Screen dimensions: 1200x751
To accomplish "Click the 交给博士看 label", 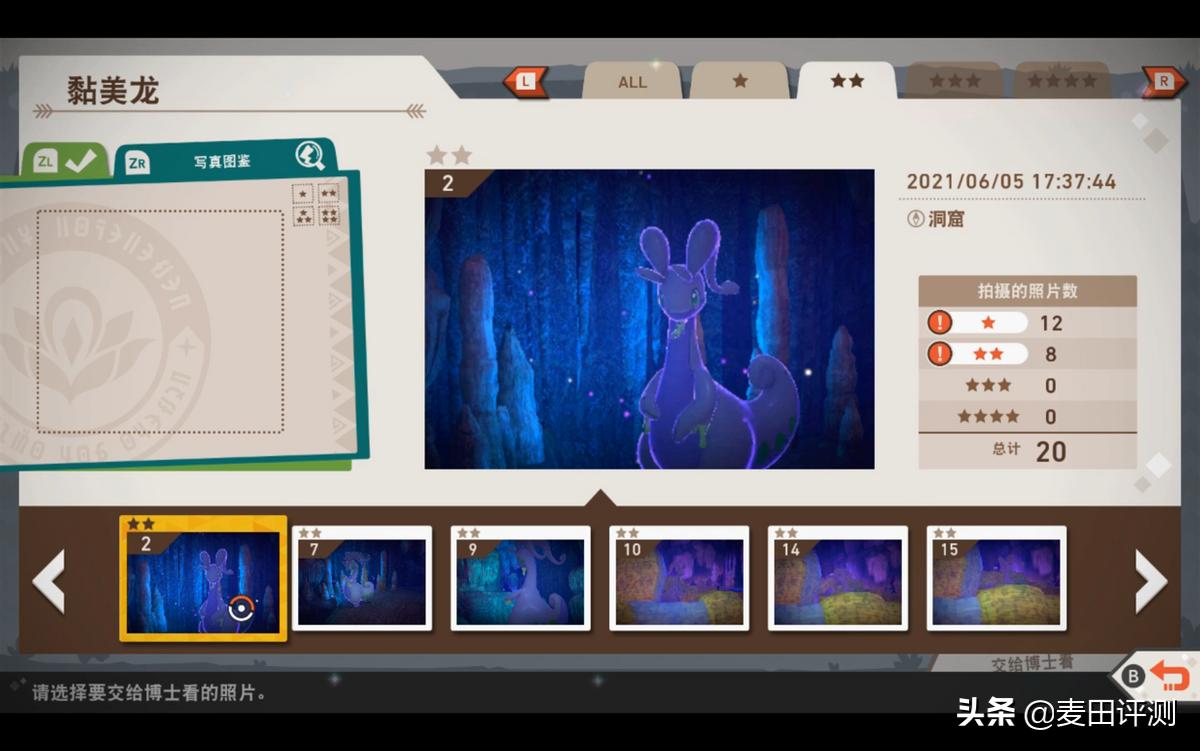I will pyautogui.click(x=1032, y=663).
